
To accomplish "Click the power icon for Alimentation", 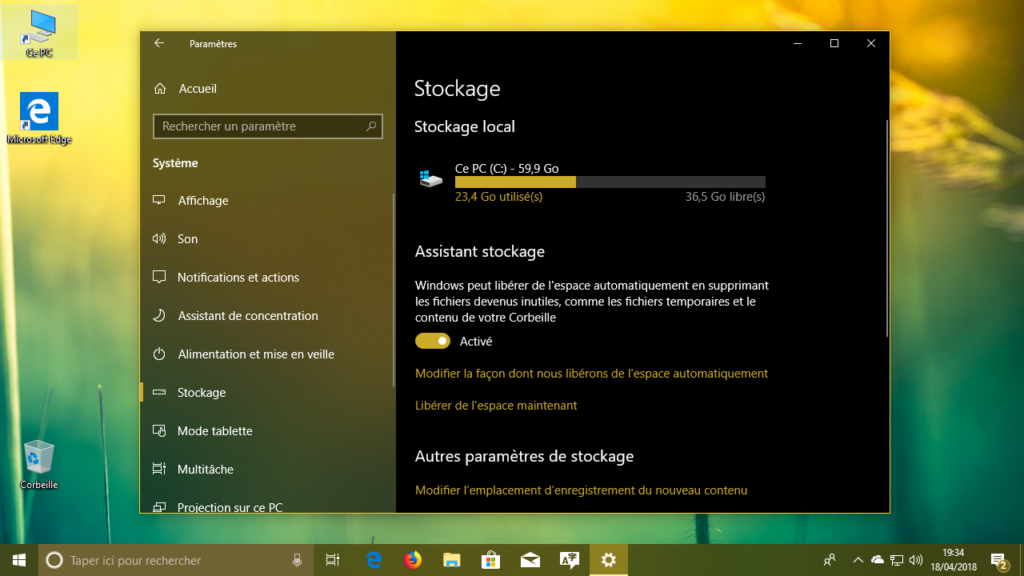I will [159, 354].
